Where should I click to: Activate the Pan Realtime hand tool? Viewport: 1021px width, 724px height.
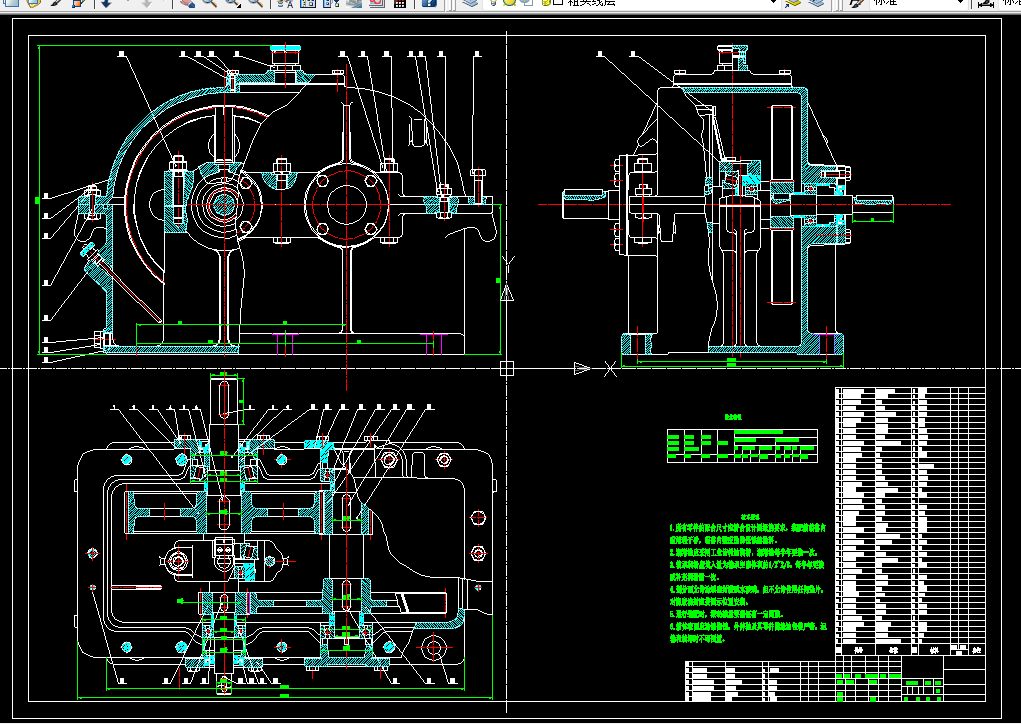click(x=188, y=3)
